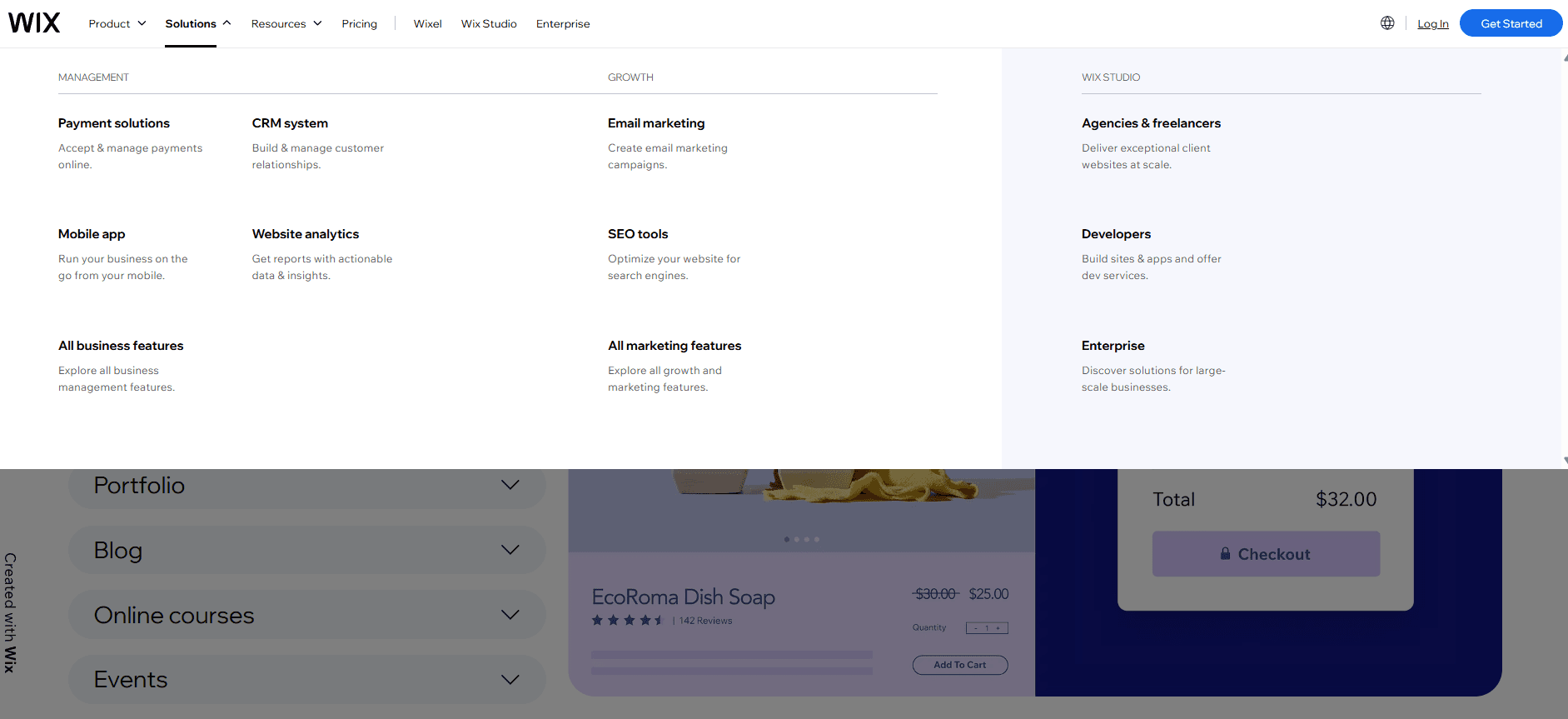Open the Pricing page
1568x719 pixels.
(359, 23)
